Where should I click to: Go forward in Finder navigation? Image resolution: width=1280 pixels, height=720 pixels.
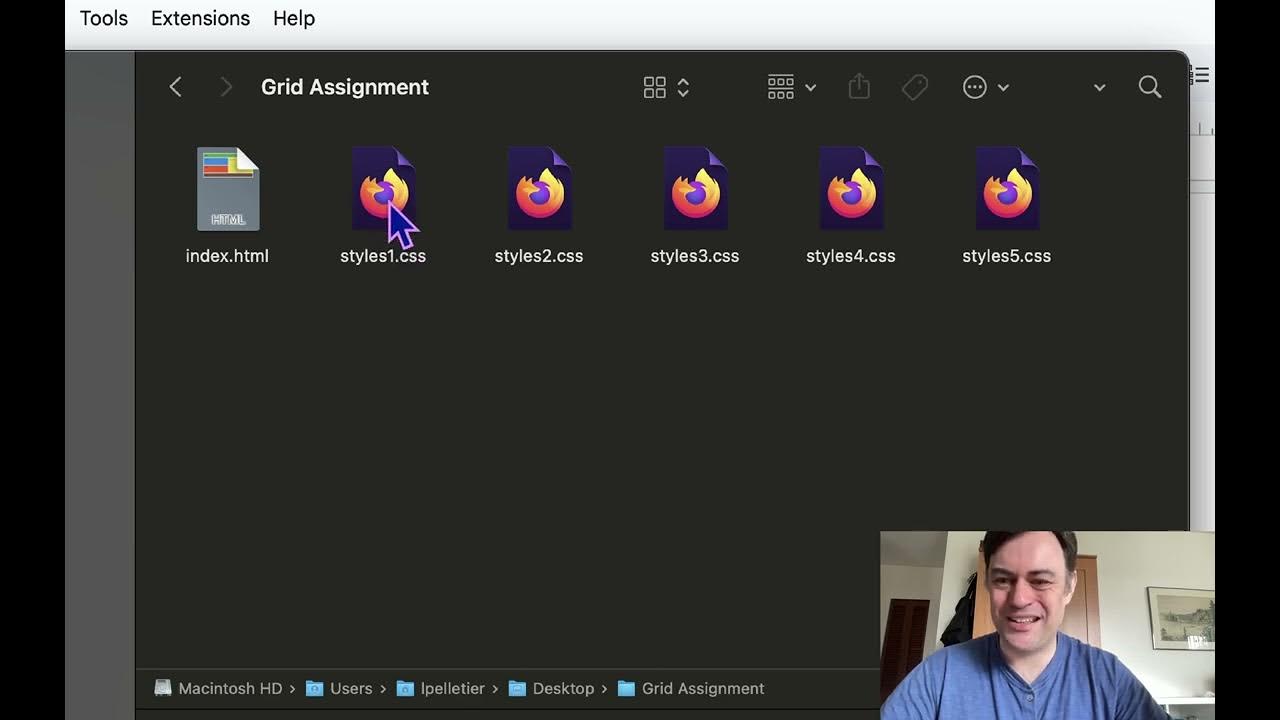click(226, 87)
